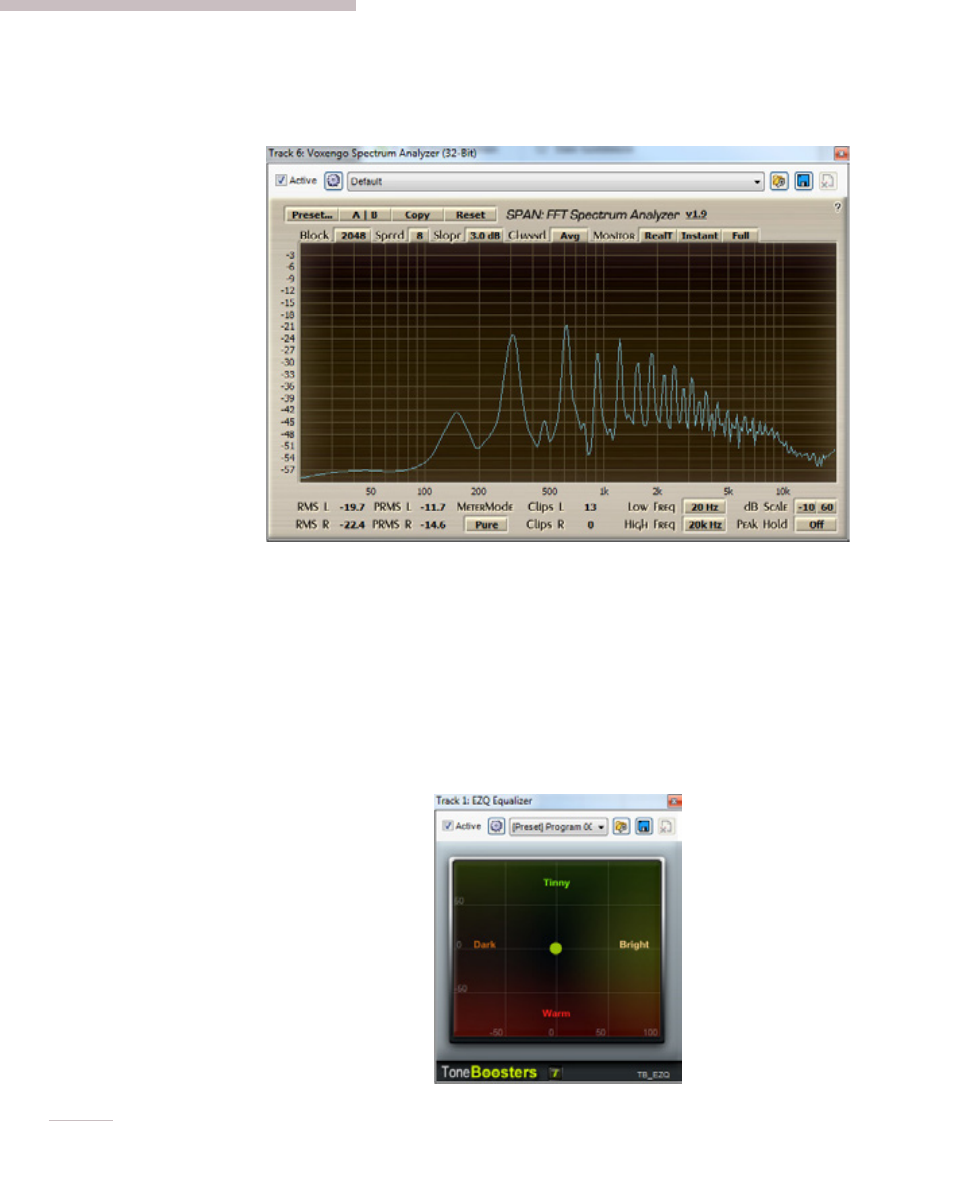The height and width of the screenshot is (1180, 954).
Task: Click the RMS R value -22.4
Action: coord(352,525)
